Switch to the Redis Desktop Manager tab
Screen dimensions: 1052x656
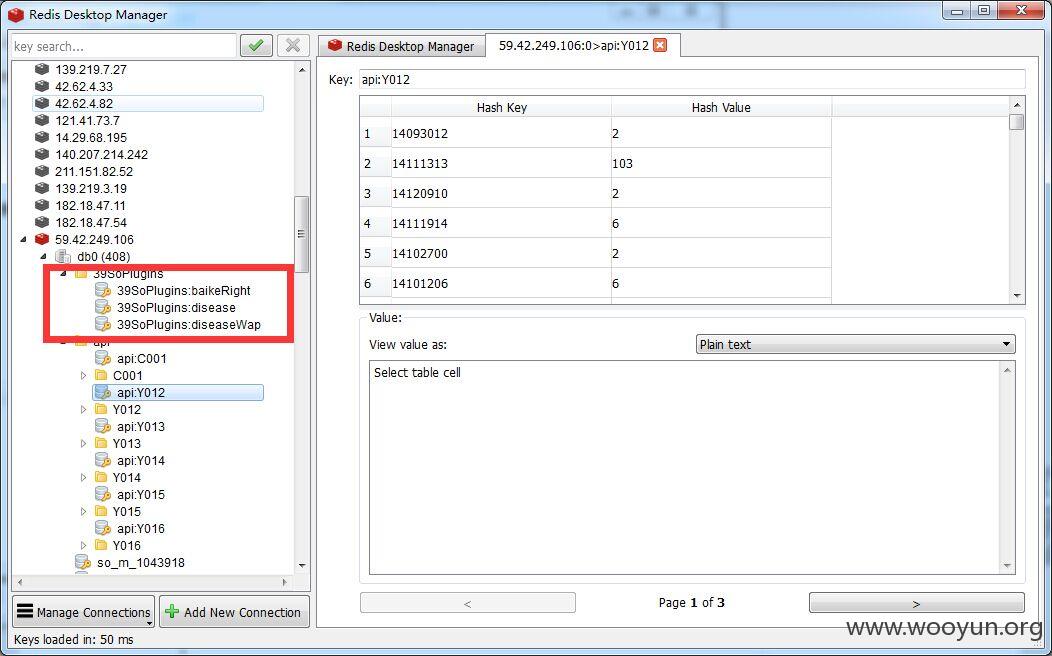(401, 46)
